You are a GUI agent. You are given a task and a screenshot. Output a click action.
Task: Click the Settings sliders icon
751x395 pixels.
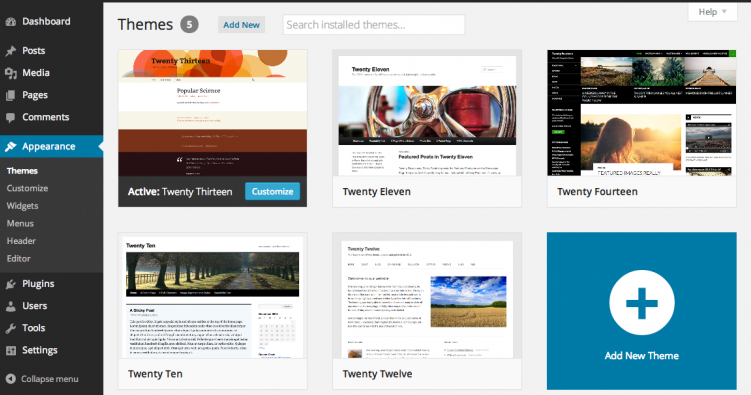[11, 350]
